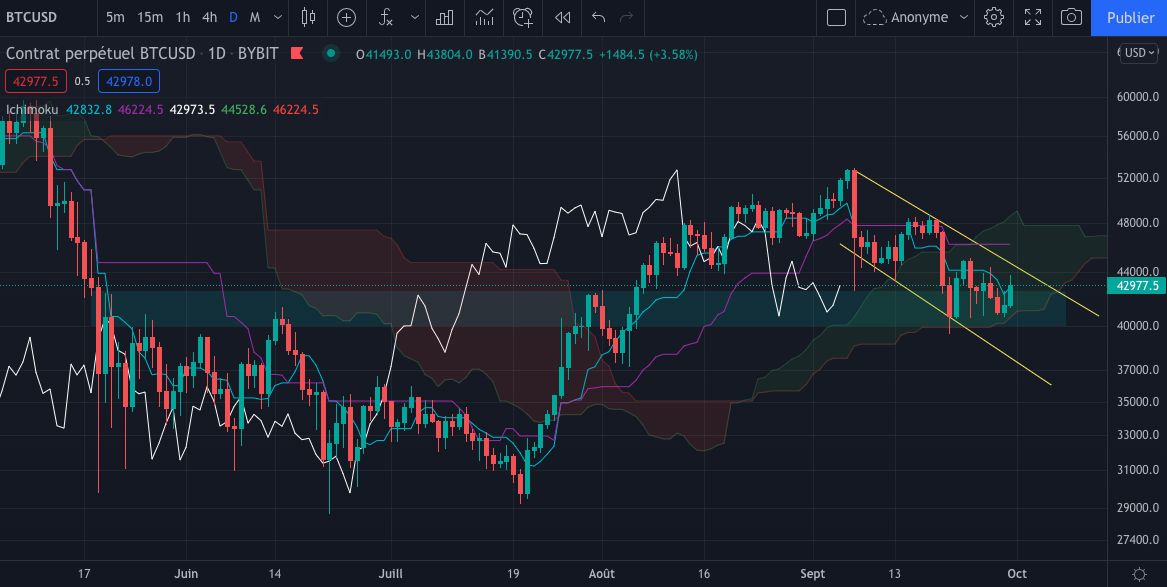Open the Anonyme account dropdown

pos(914,17)
